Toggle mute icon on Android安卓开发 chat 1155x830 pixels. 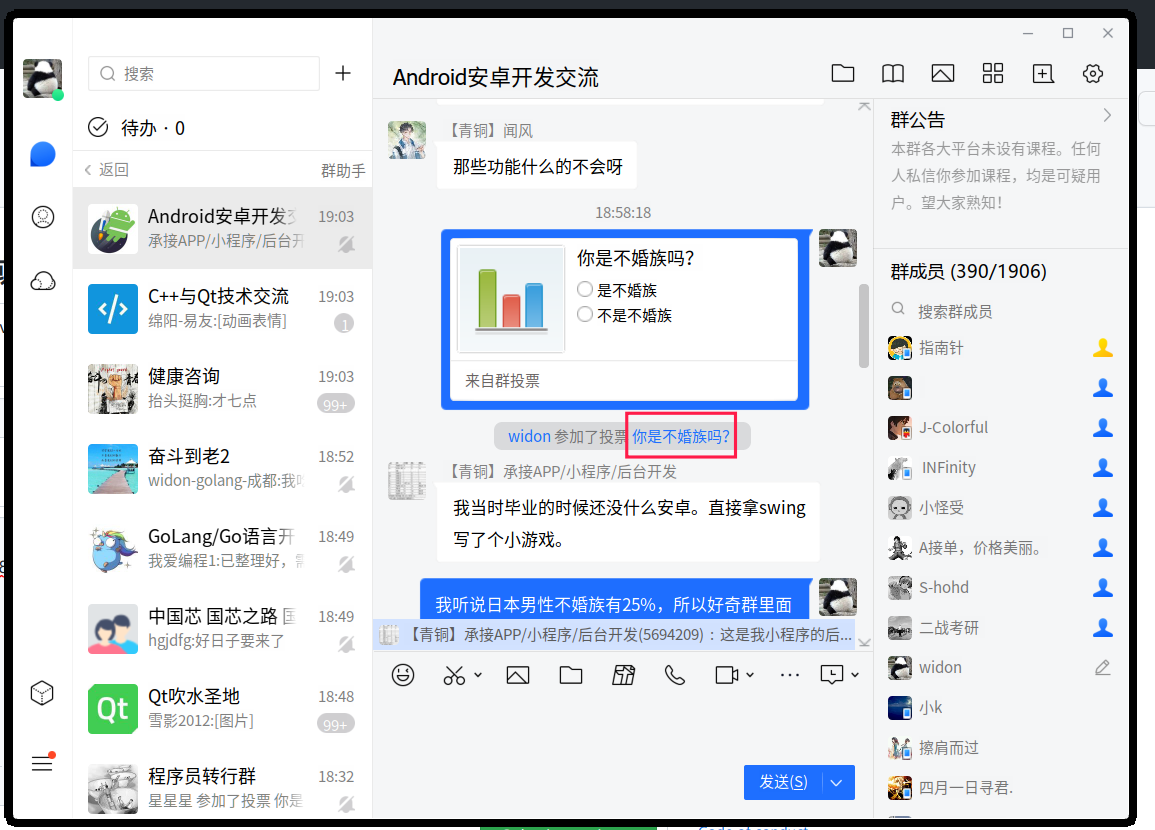pos(346,244)
